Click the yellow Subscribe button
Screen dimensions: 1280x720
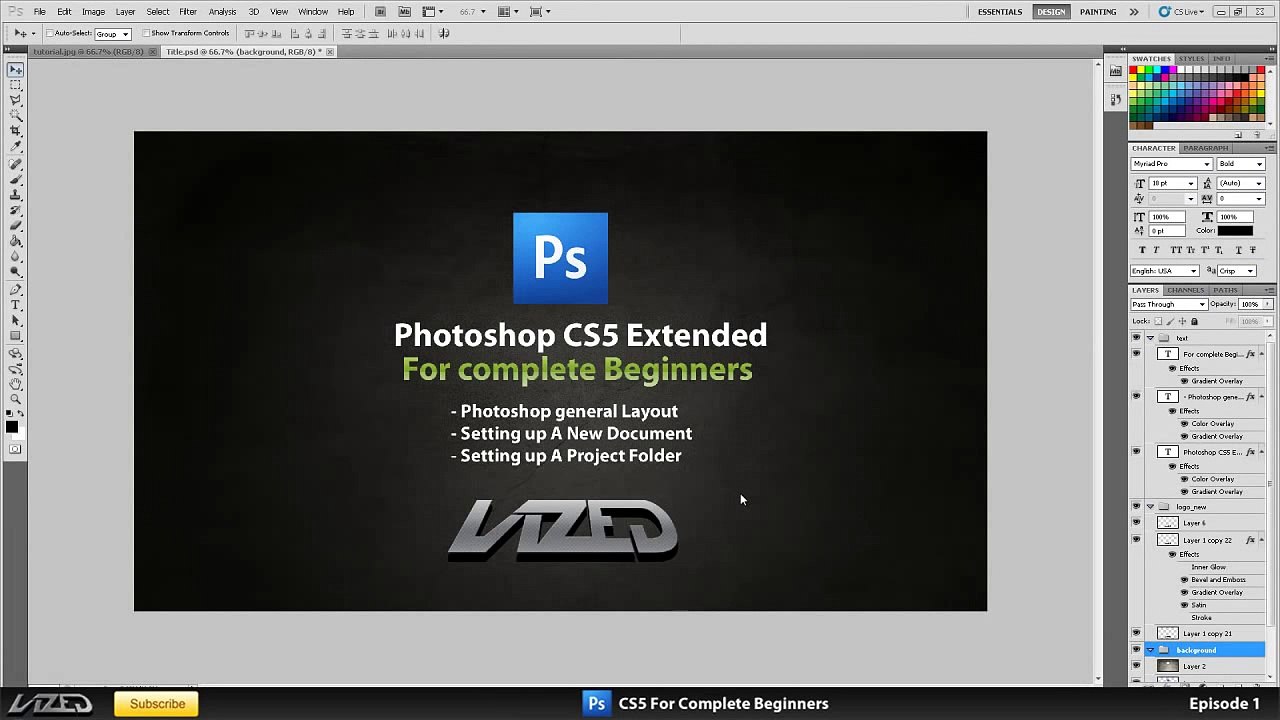(157, 704)
